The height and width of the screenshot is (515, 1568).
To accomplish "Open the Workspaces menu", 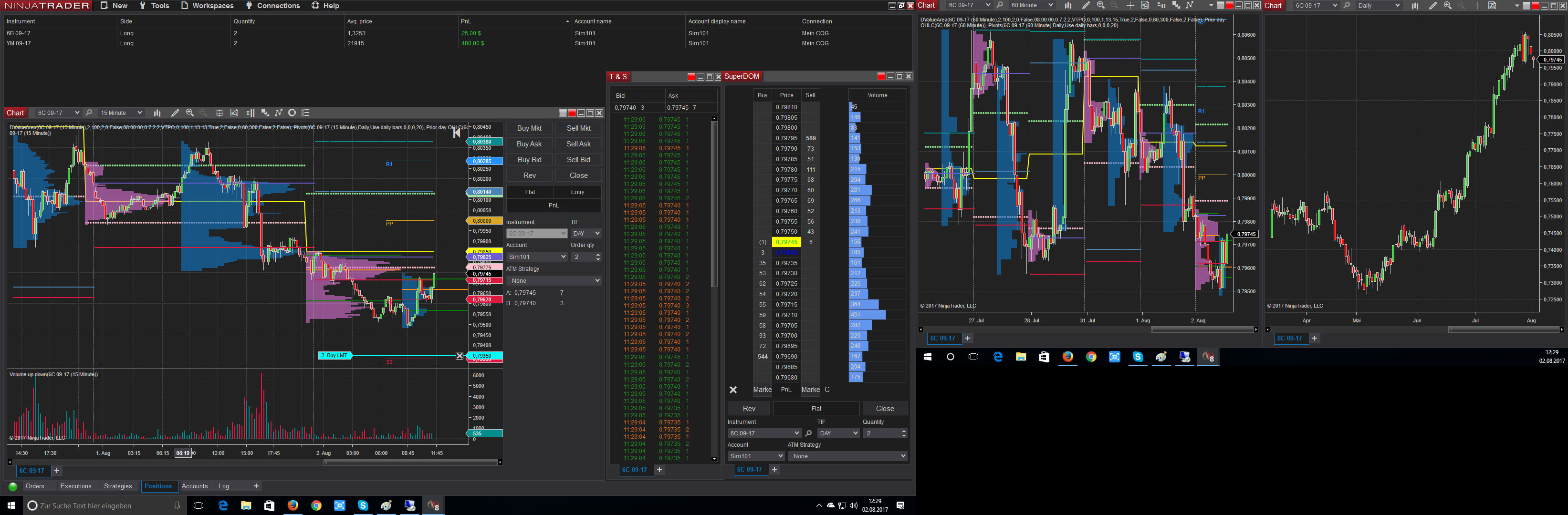I will 207,5.
